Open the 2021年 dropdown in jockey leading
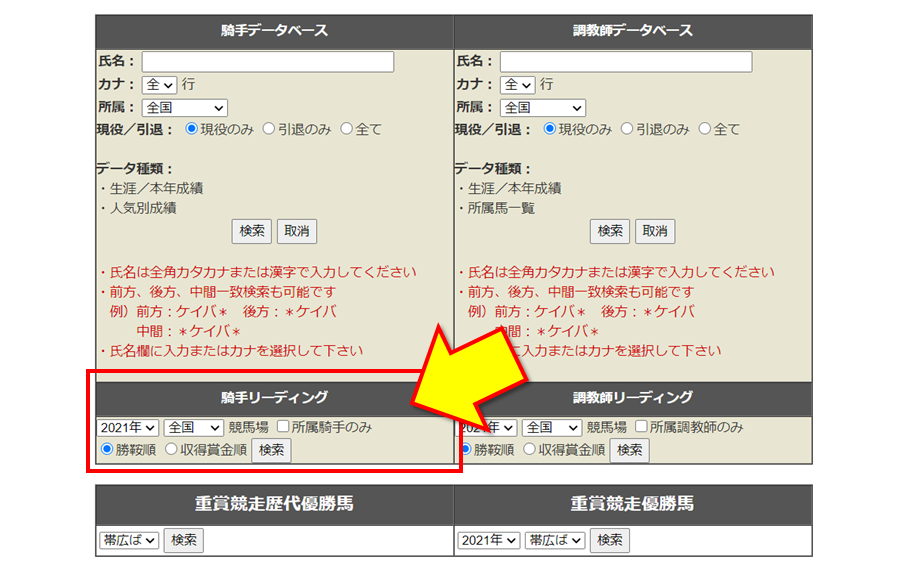The width and height of the screenshot is (907, 567). coord(128,427)
